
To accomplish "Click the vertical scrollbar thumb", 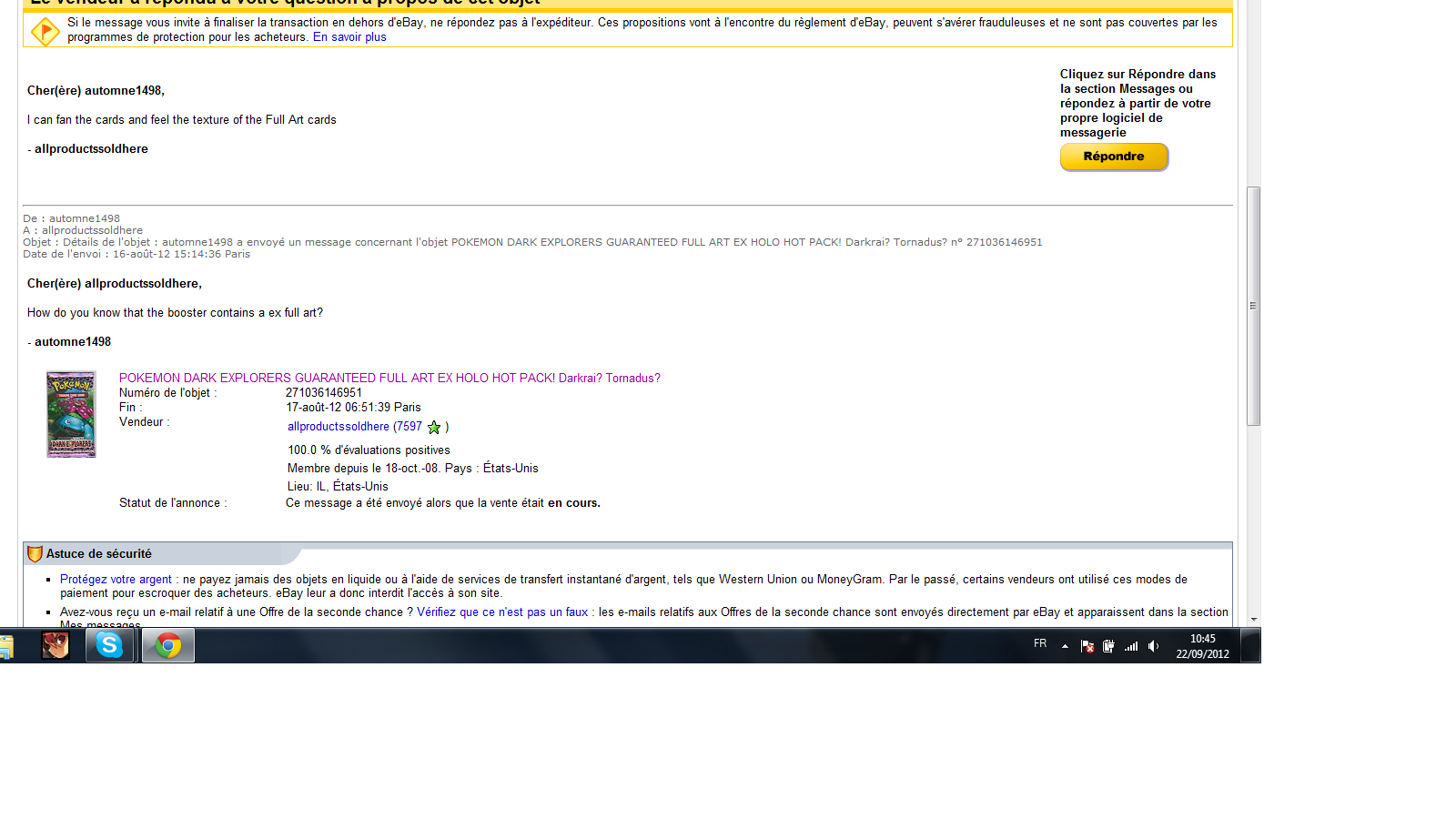I will coord(1254,306).
